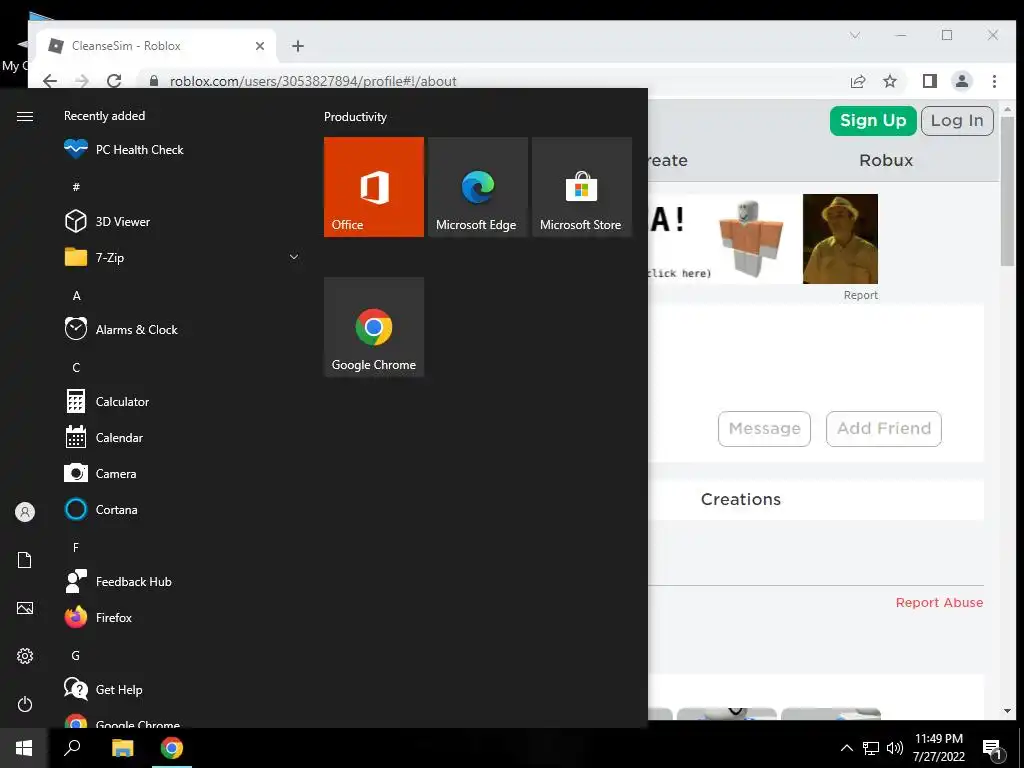Screen dimensions: 1024x768
Task: Open Chrome three-dot menu
Action: pos(994,81)
